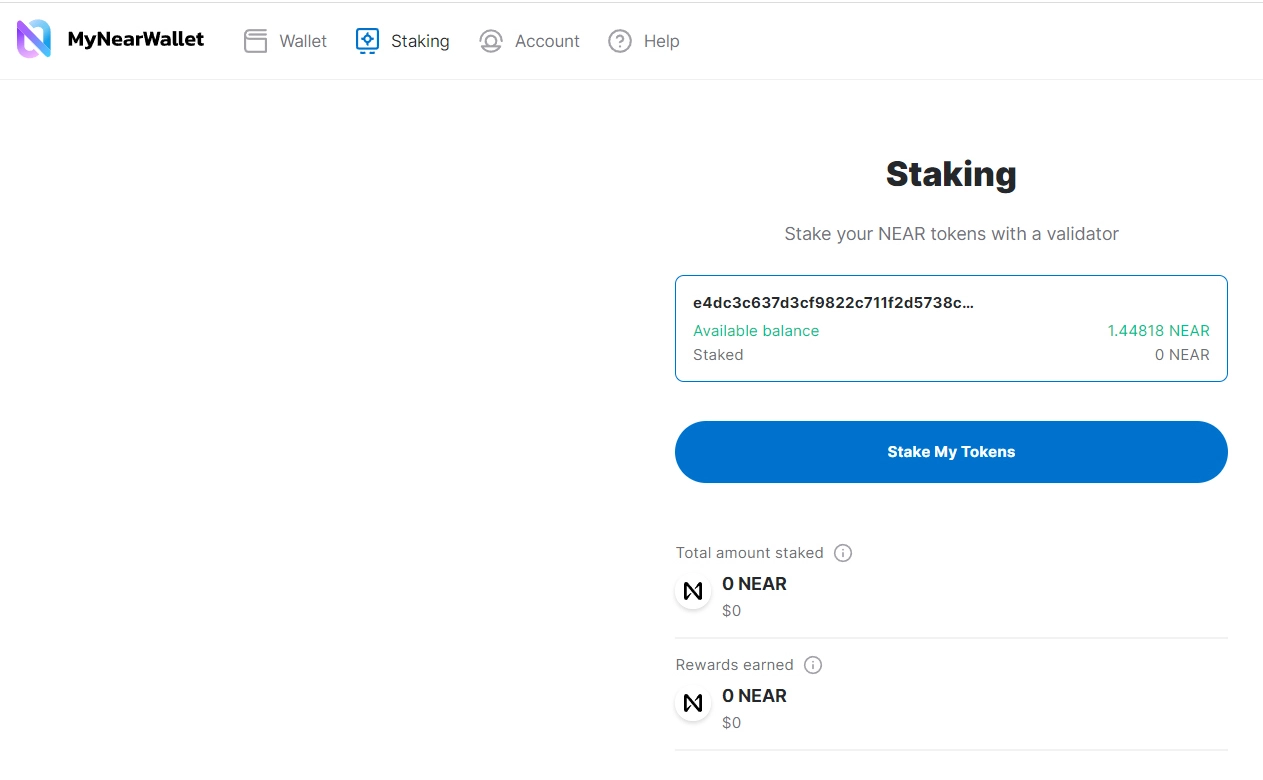Select the Wallet card icon in navigation
The height and width of the screenshot is (780, 1263).
pos(256,40)
